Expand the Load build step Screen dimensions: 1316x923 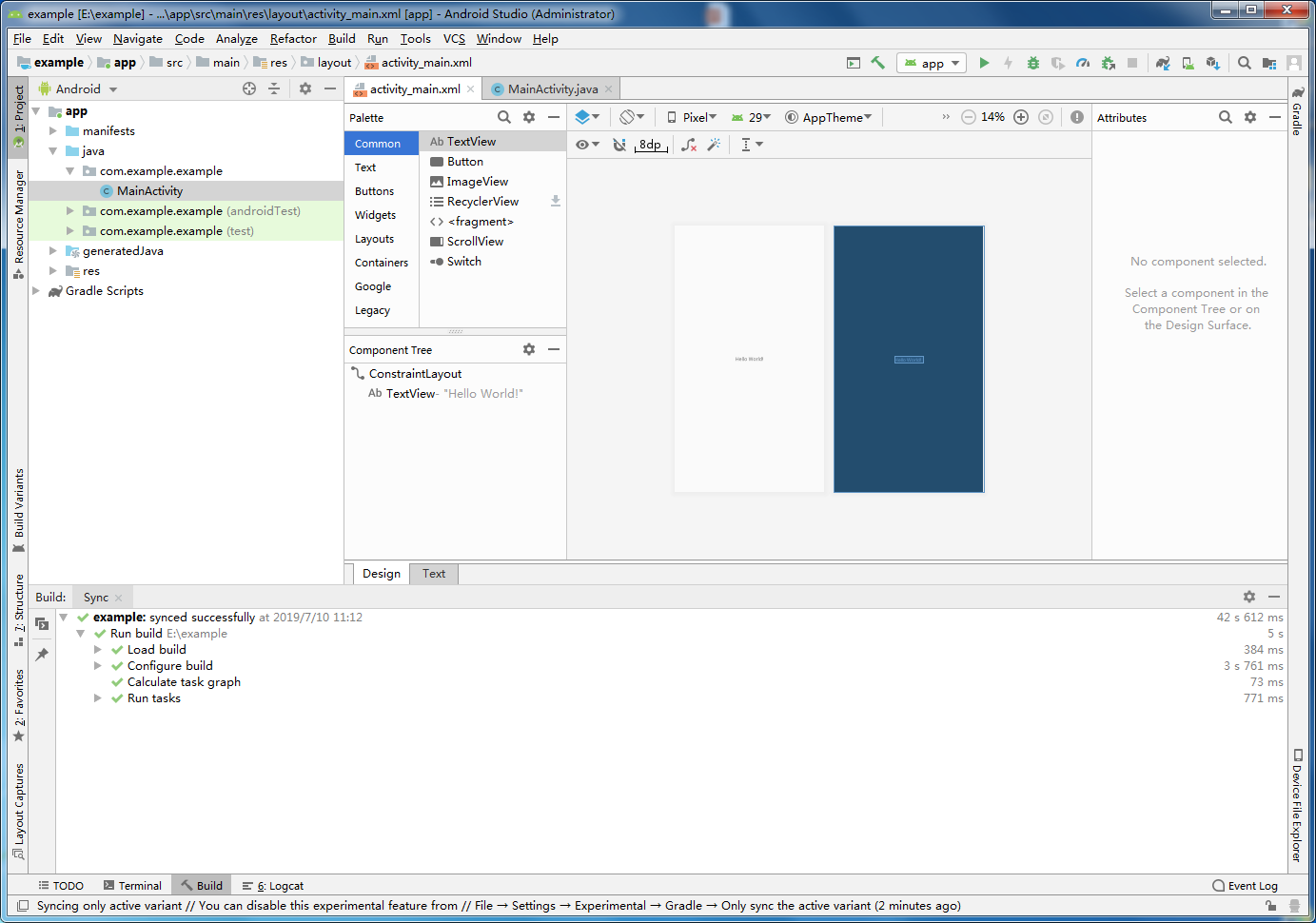(97, 650)
